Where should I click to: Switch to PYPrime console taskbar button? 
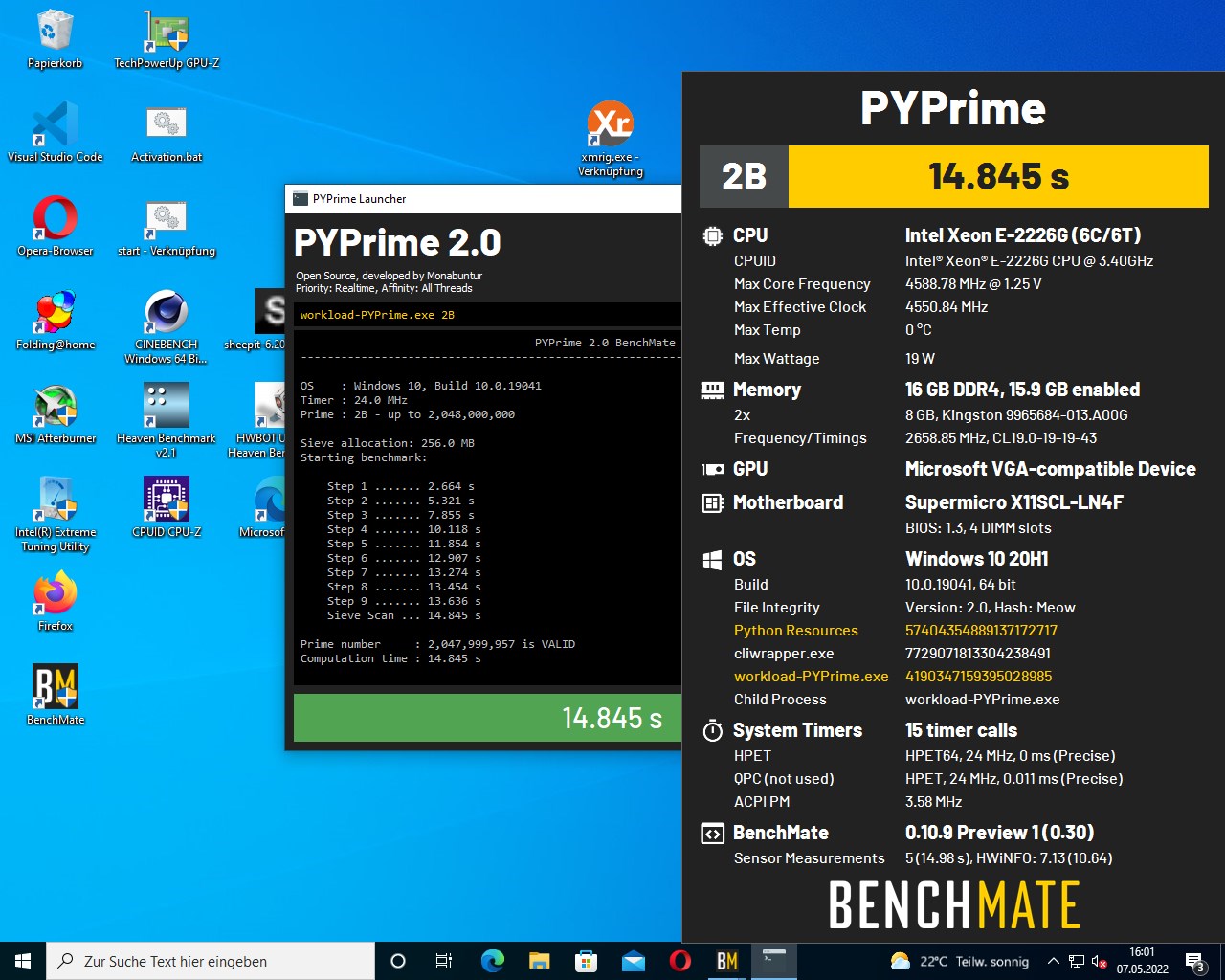coord(774,961)
